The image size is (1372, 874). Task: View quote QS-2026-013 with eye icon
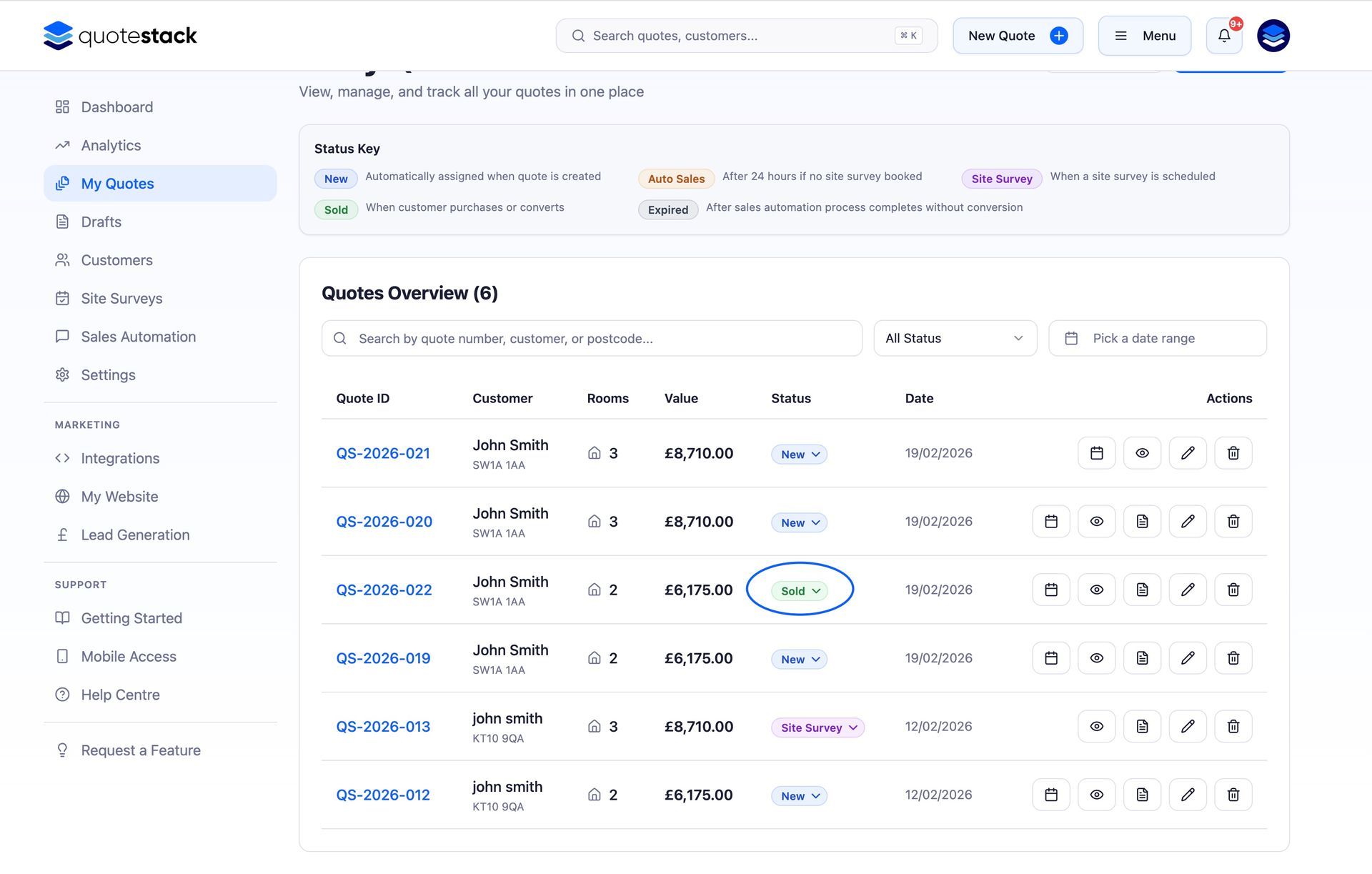pyautogui.click(x=1096, y=727)
